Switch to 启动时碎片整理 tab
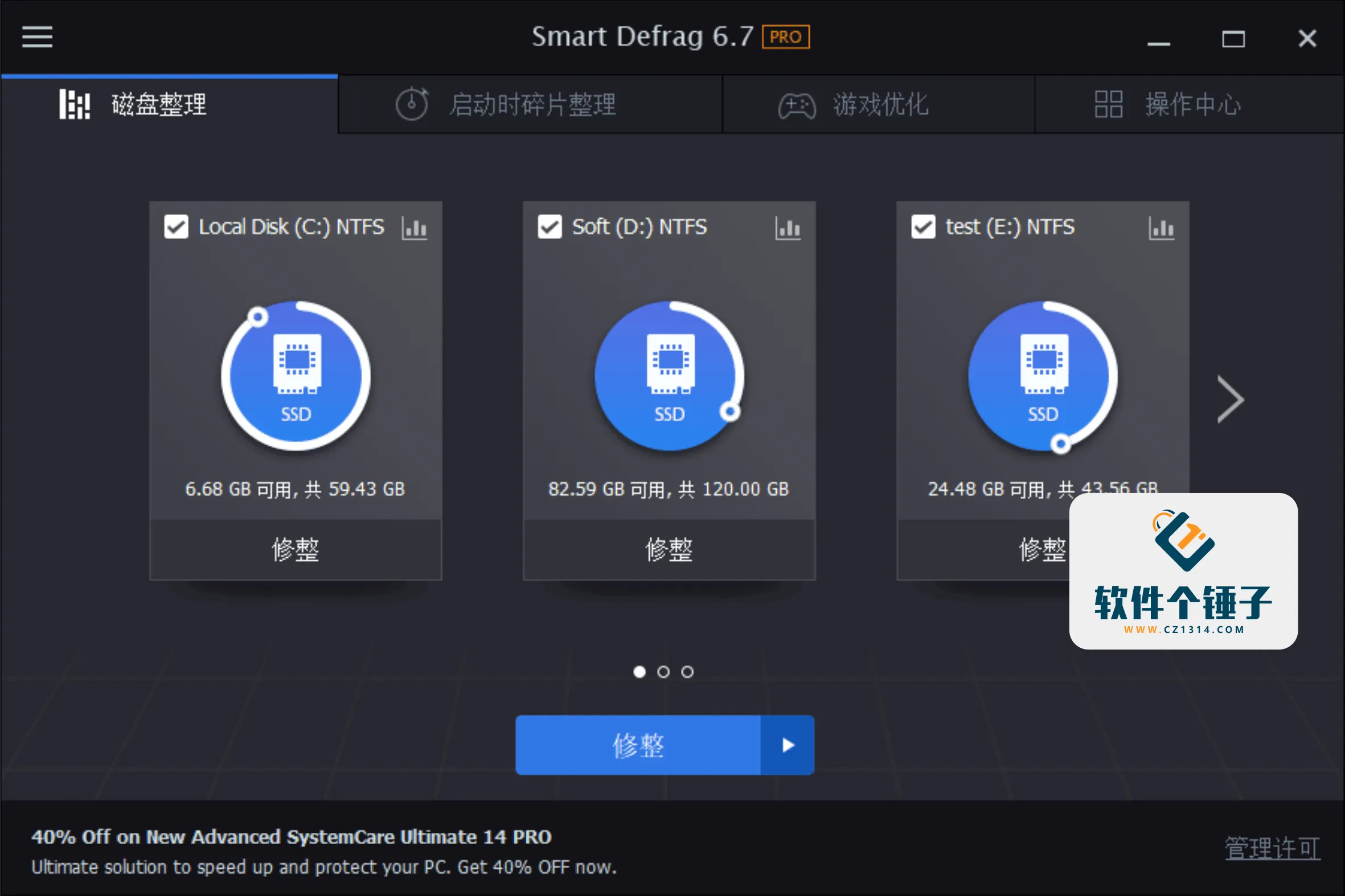 tap(531, 105)
